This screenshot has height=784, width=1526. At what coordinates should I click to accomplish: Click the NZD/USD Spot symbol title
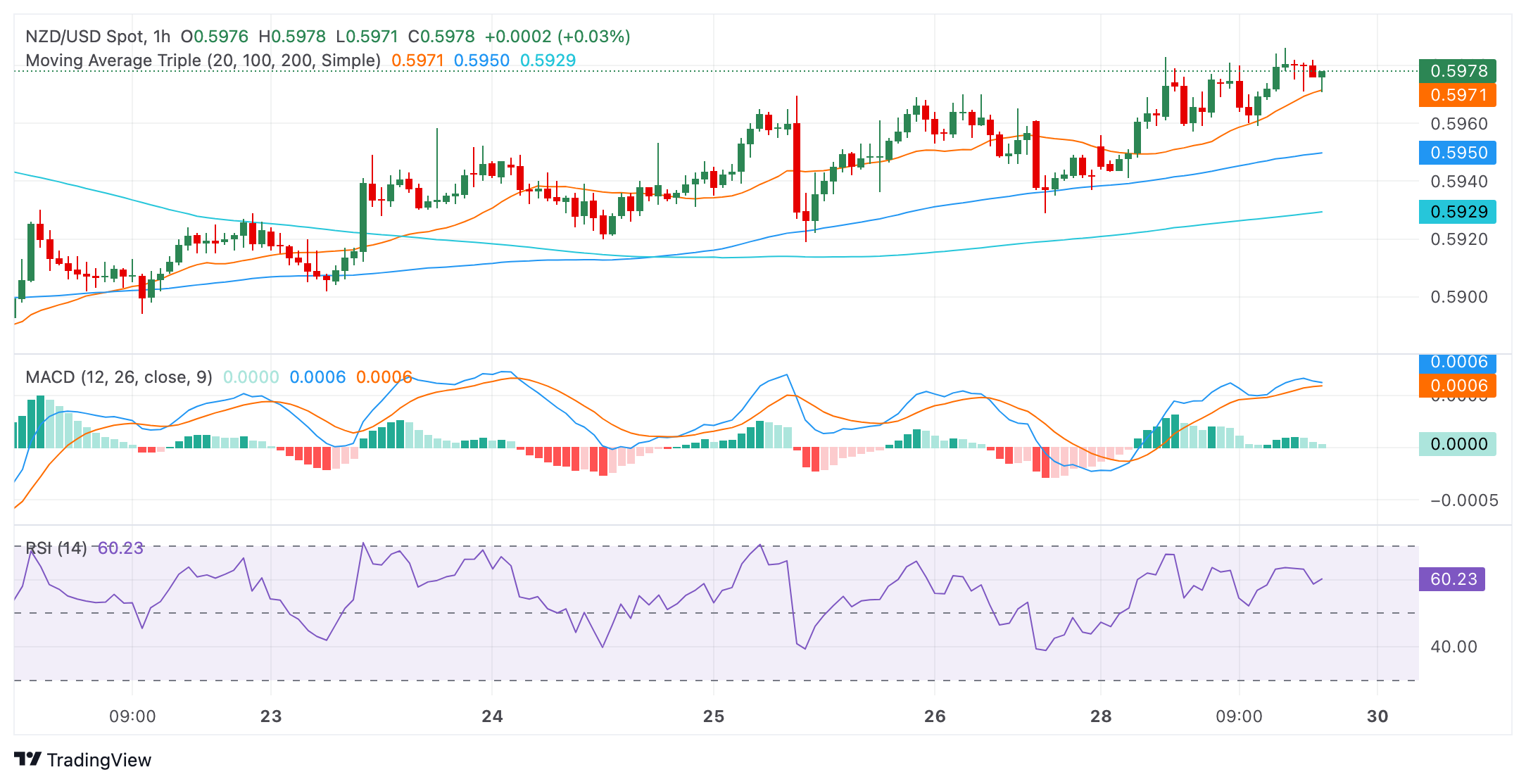click(x=85, y=37)
